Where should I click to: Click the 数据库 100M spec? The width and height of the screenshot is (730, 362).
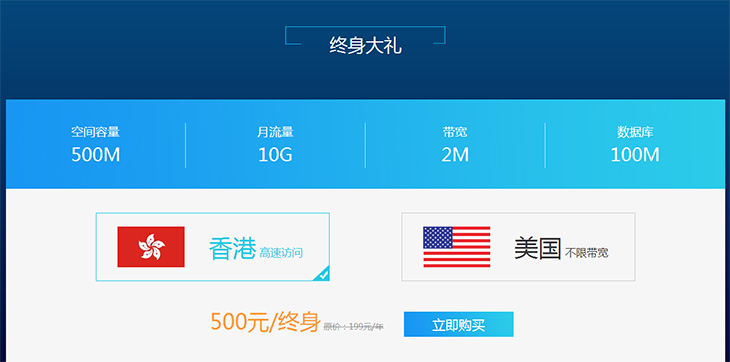point(635,145)
